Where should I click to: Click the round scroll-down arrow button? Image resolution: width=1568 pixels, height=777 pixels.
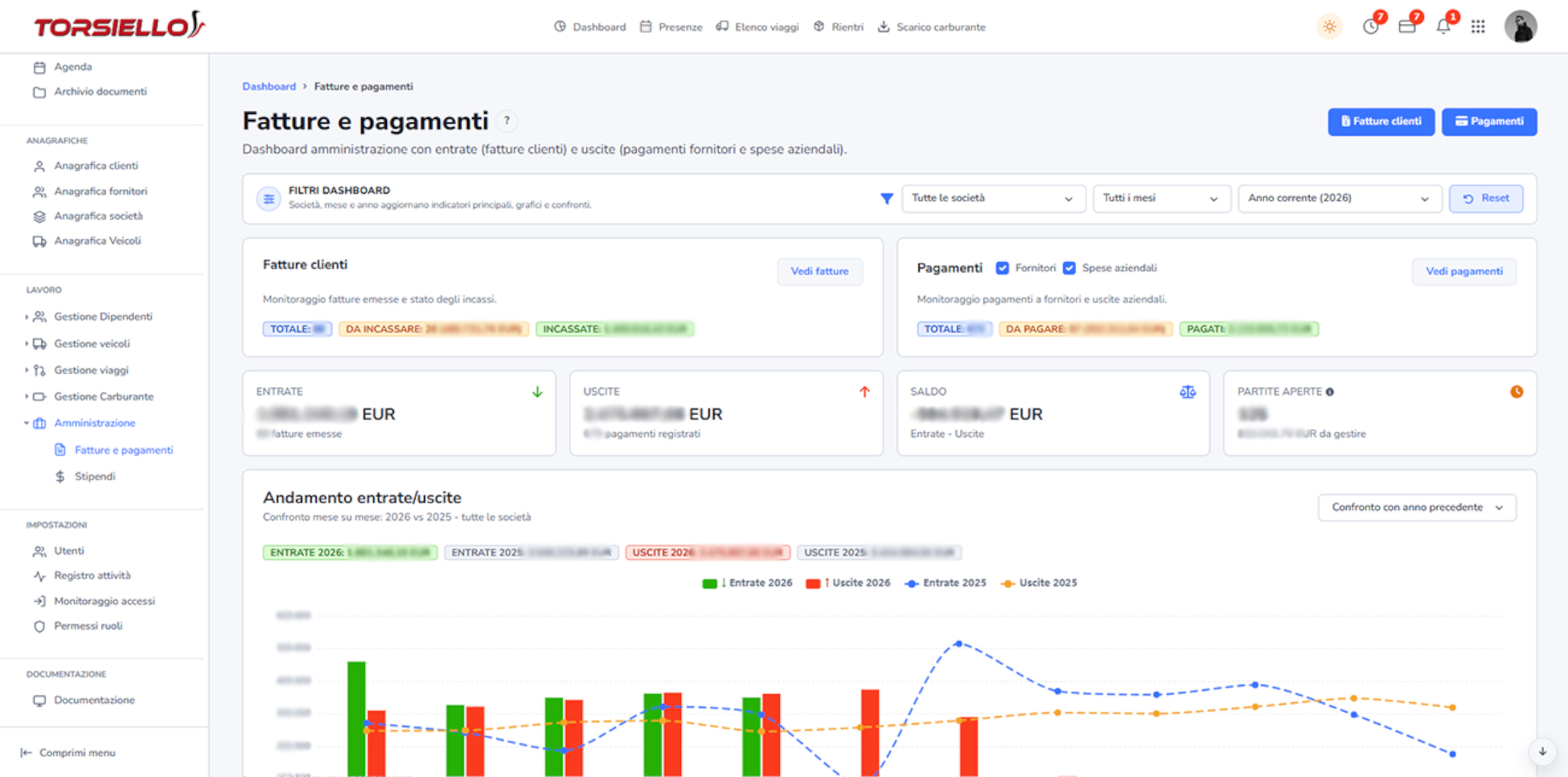coord(1542,751)
